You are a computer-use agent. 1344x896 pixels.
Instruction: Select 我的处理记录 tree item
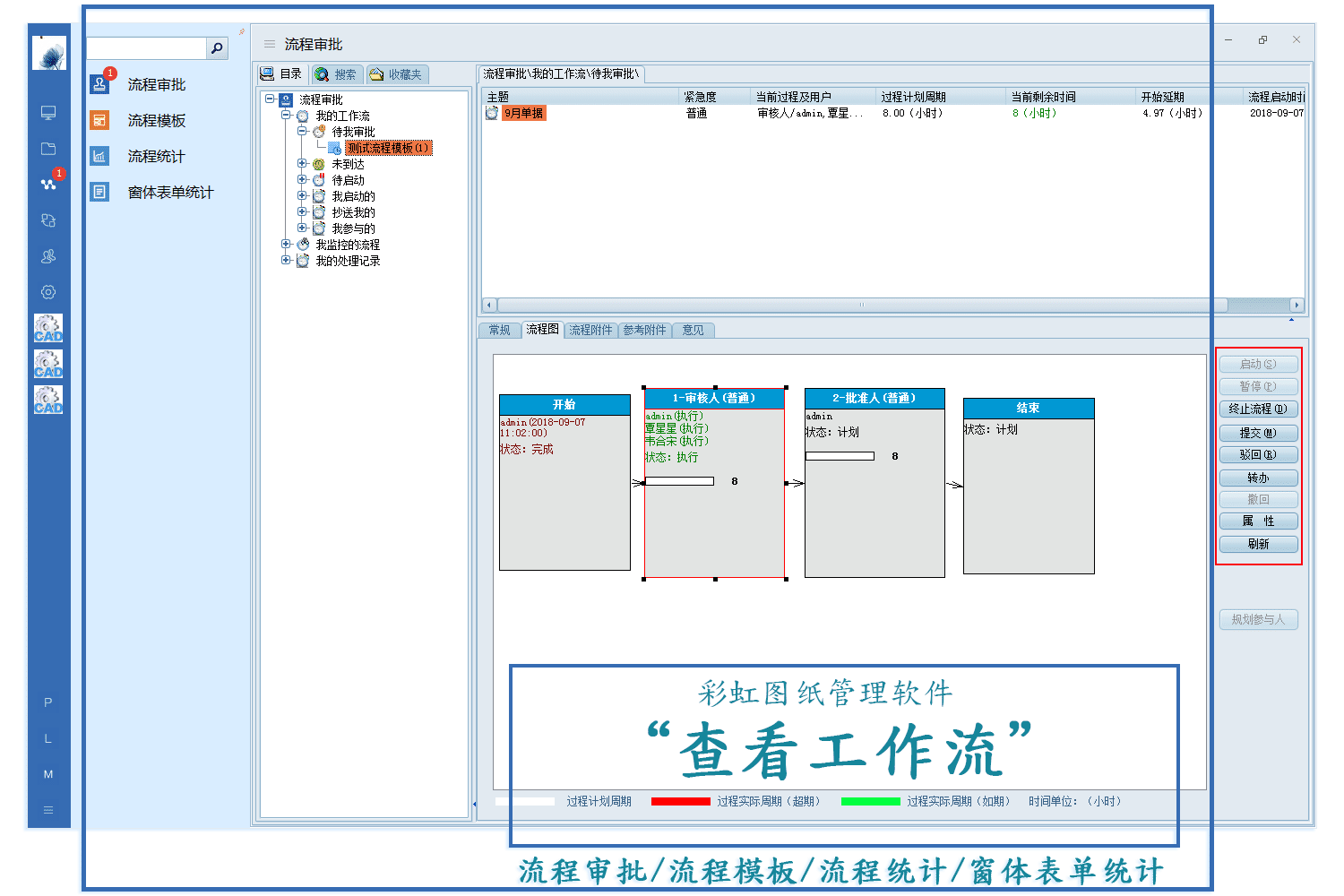click(348, 261)
